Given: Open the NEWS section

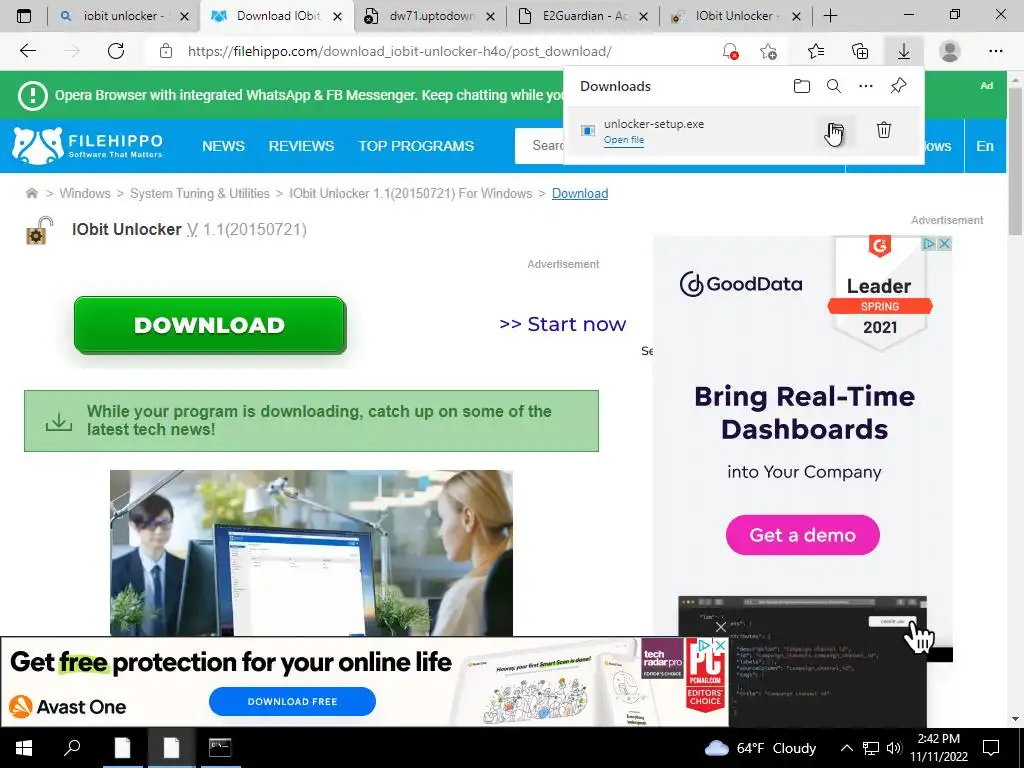Looking at the screenshot, I should point(223,146).
